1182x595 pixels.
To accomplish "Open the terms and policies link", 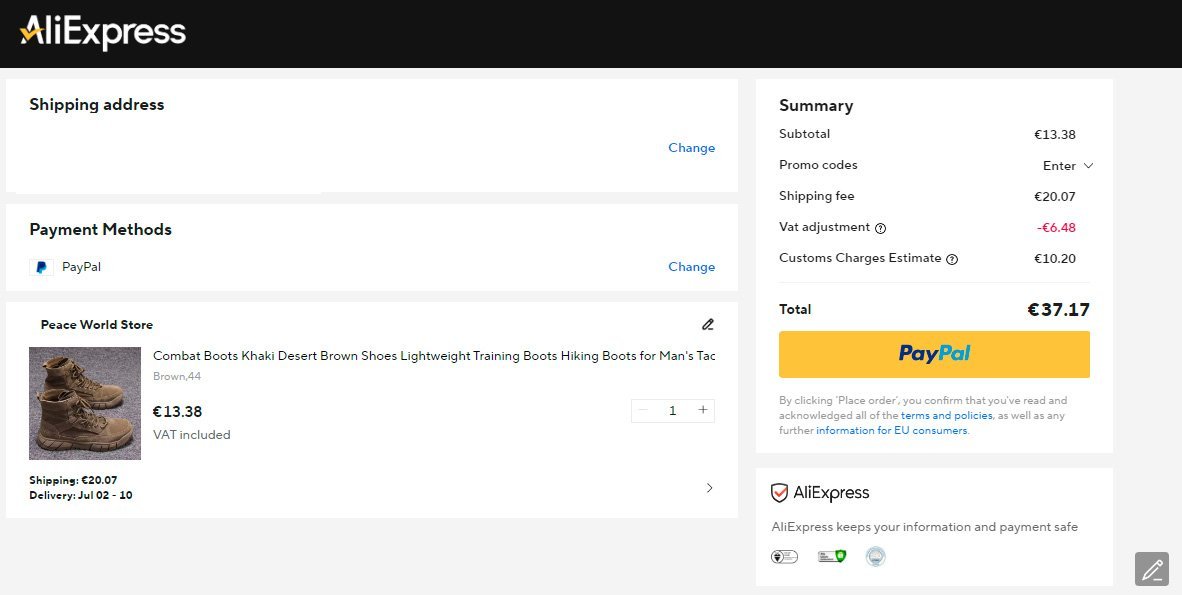I will [946, 416].
